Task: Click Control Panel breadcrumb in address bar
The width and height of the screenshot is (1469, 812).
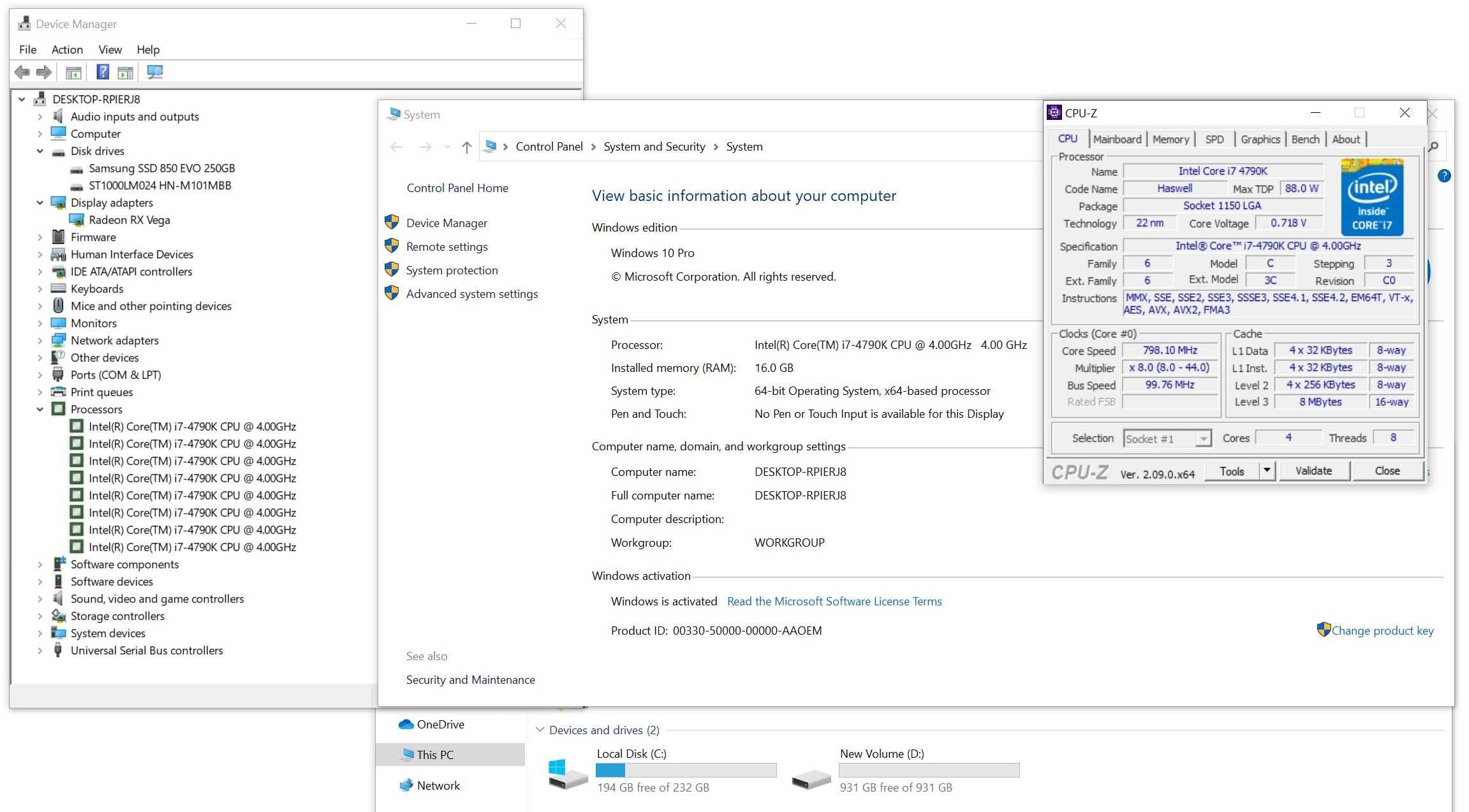Action: point(549,147)
